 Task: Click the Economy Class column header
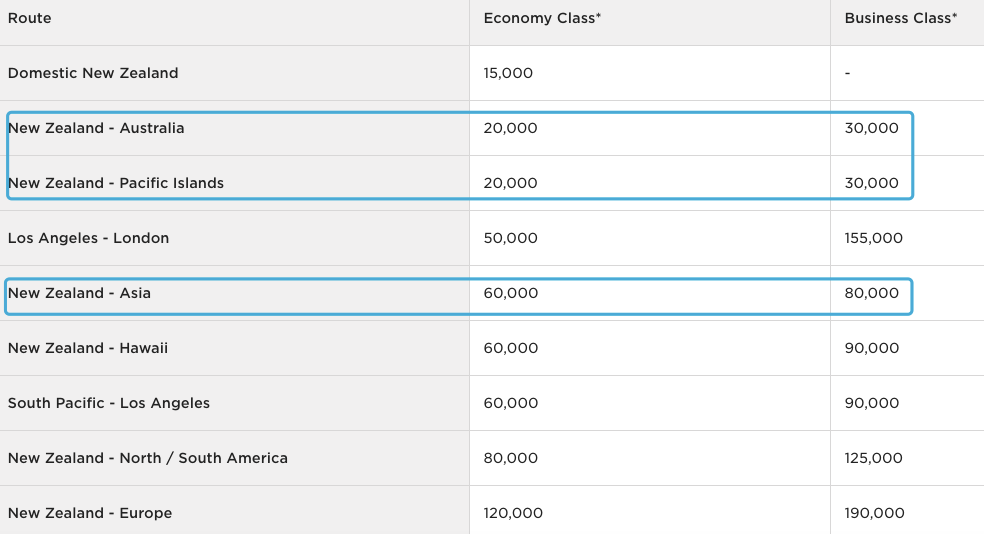point(542,18)
